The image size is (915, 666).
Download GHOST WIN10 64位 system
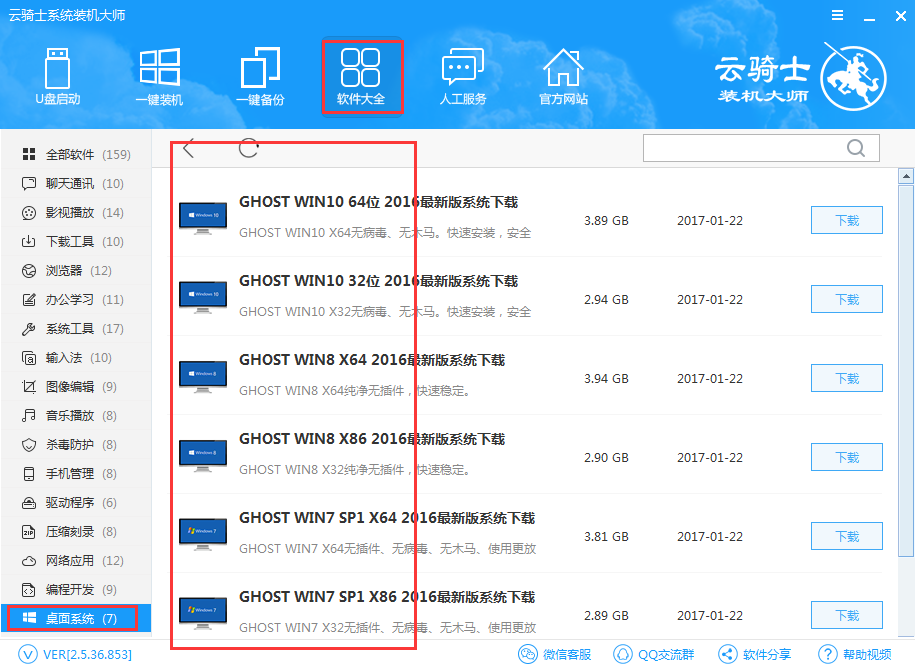click(x=847, y=220)
